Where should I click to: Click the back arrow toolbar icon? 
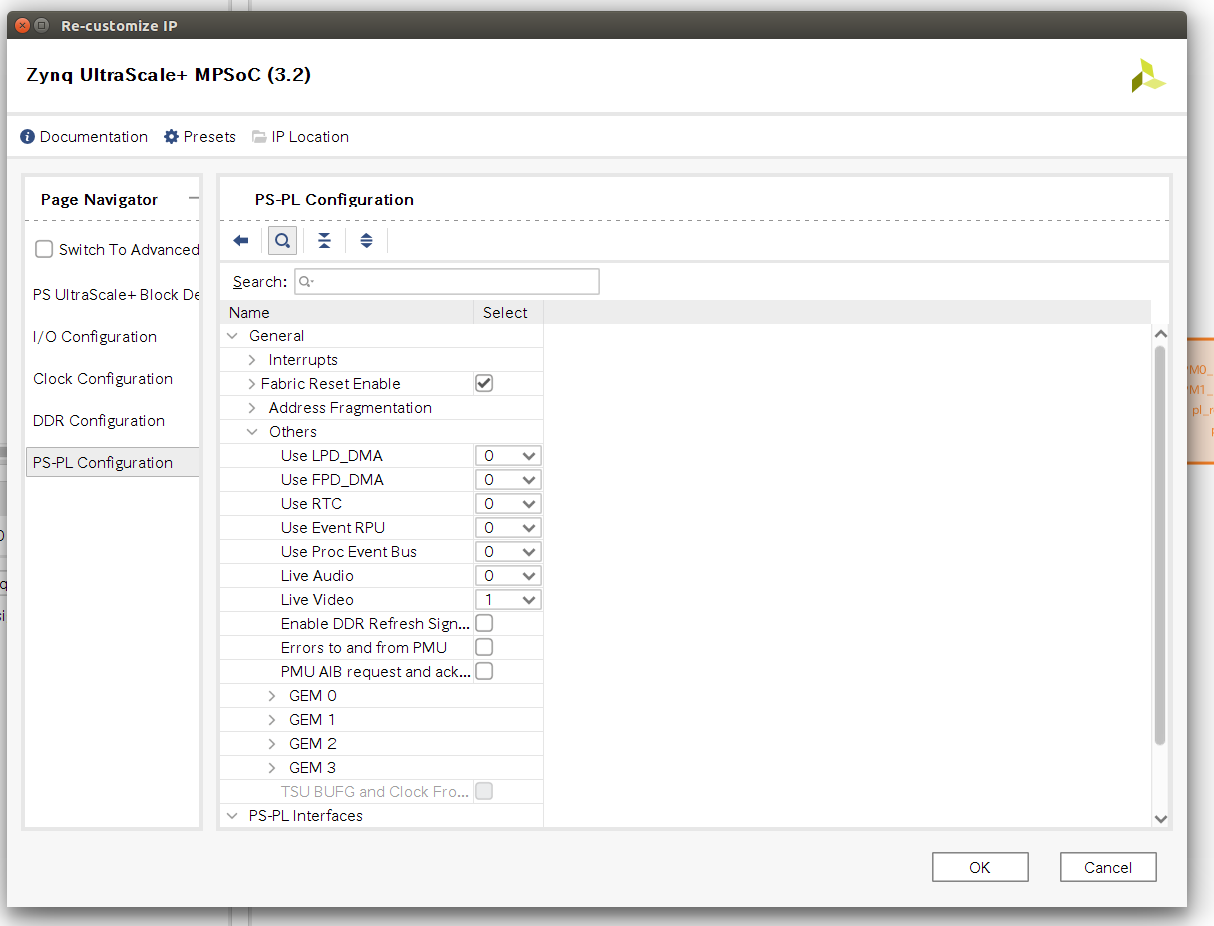tap(241, 241)
